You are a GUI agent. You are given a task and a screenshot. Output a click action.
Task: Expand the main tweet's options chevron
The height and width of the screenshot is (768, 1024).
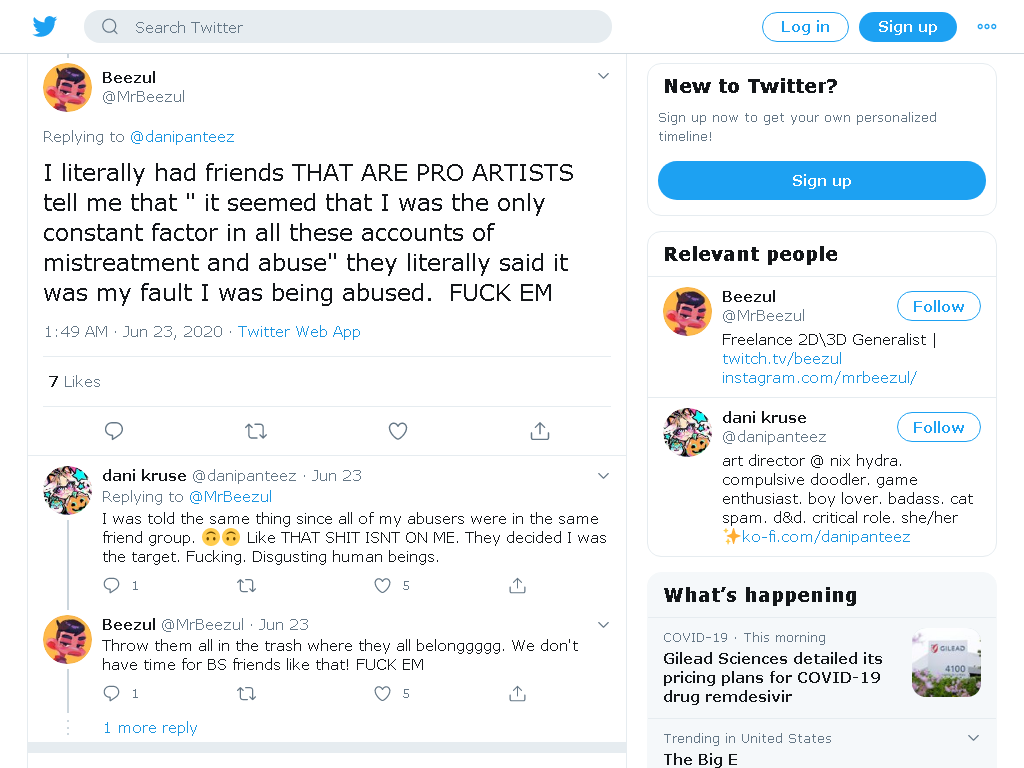pyautogui.click(x=603, y=76)
